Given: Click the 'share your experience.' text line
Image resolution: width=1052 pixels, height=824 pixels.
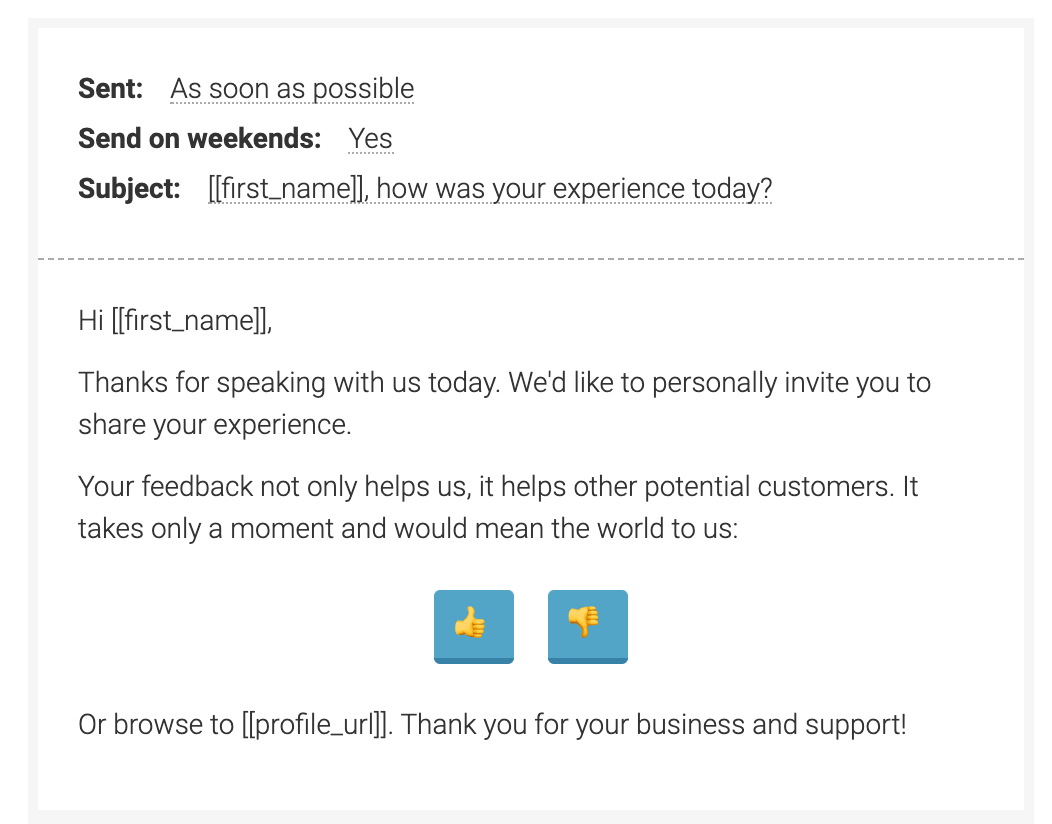Looking at the screenshot, I should pyautogui.click(x=215, y=425).
